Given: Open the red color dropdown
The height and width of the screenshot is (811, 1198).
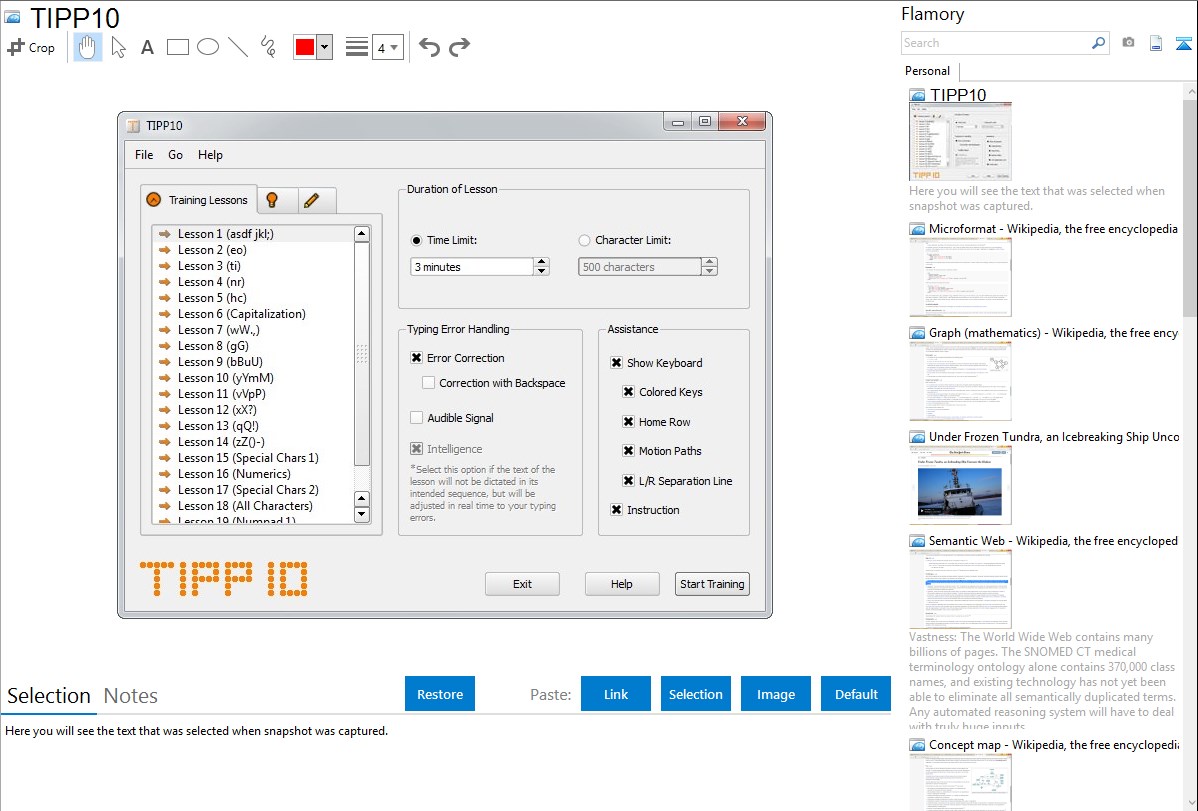Looking at the screenshot, I should click(x=324, y=47).
